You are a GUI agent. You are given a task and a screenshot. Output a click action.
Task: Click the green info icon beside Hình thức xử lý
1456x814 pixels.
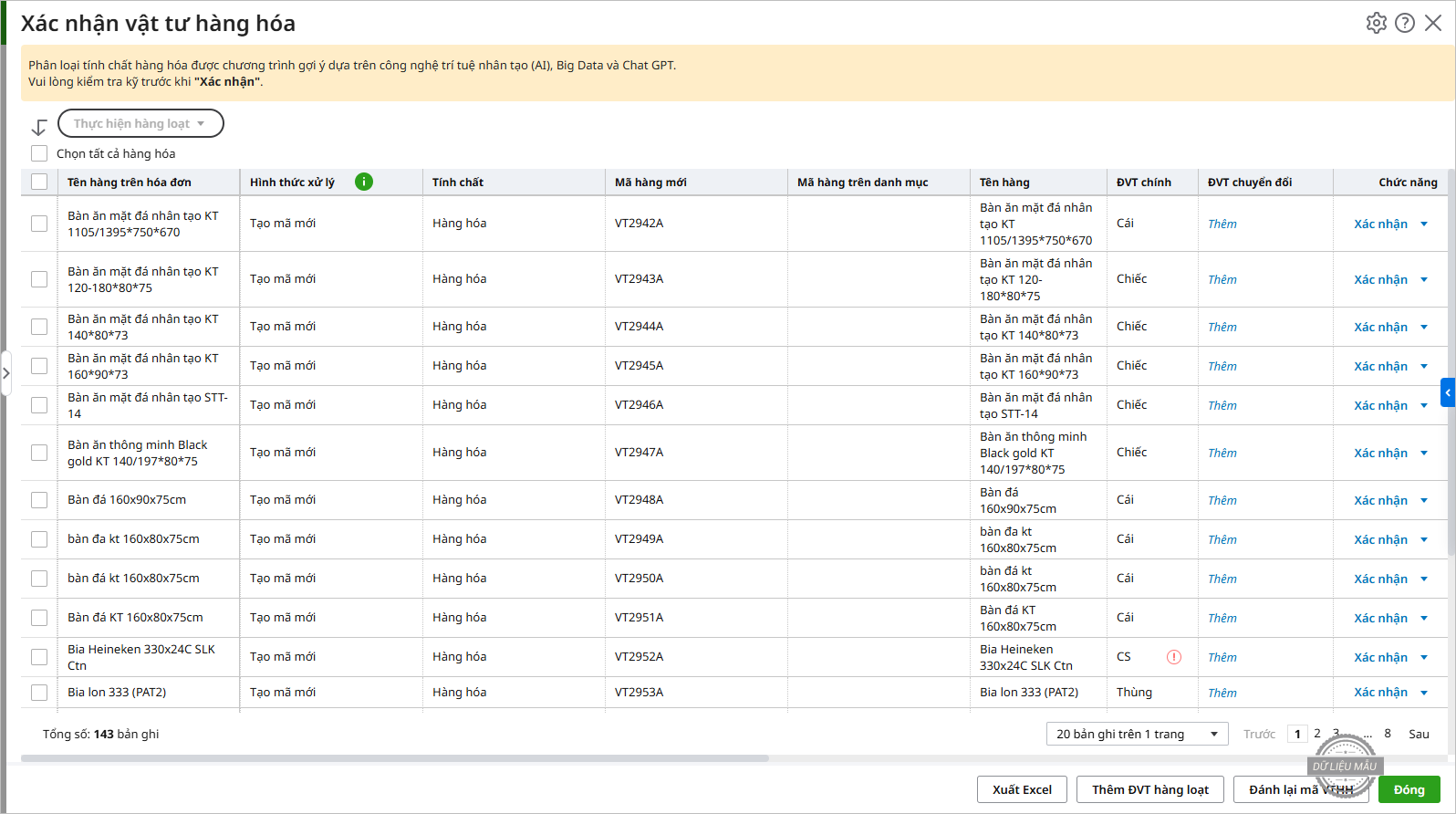click(363, 182)
